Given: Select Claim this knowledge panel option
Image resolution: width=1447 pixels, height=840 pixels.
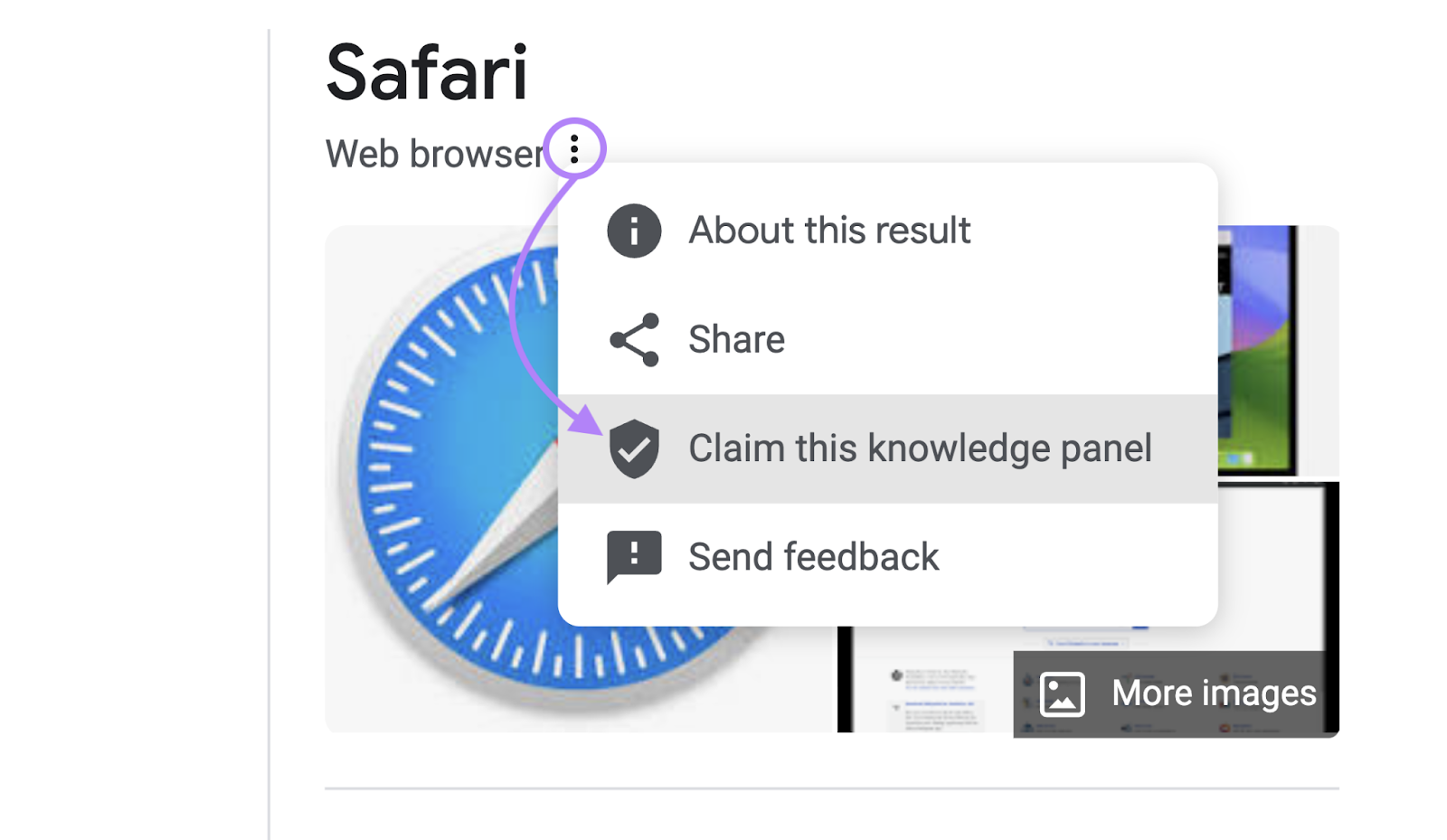Looking at the screenshot, I should pyautogui.click(x=920, y=448).
